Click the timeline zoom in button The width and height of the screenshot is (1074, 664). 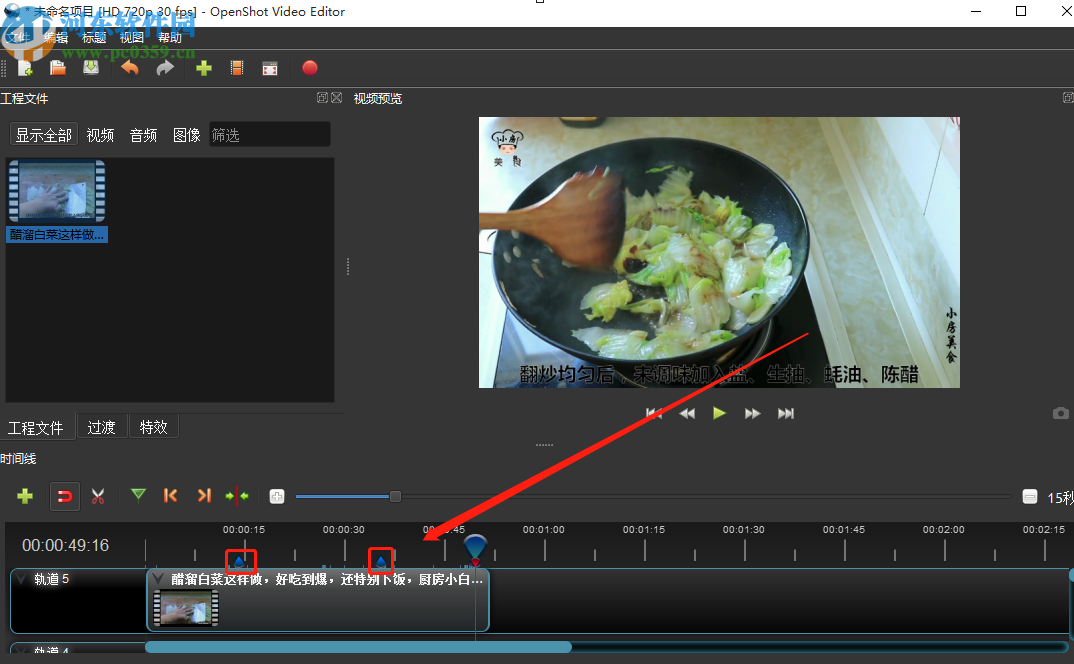[x=277, y=496]
